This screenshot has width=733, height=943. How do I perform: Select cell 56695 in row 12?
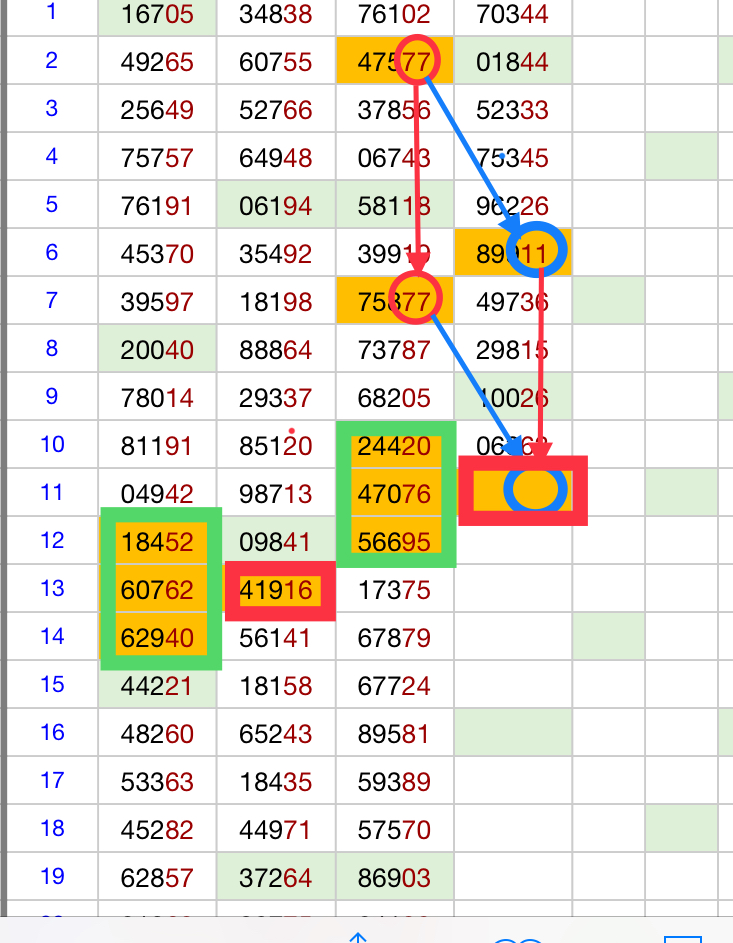394,541
